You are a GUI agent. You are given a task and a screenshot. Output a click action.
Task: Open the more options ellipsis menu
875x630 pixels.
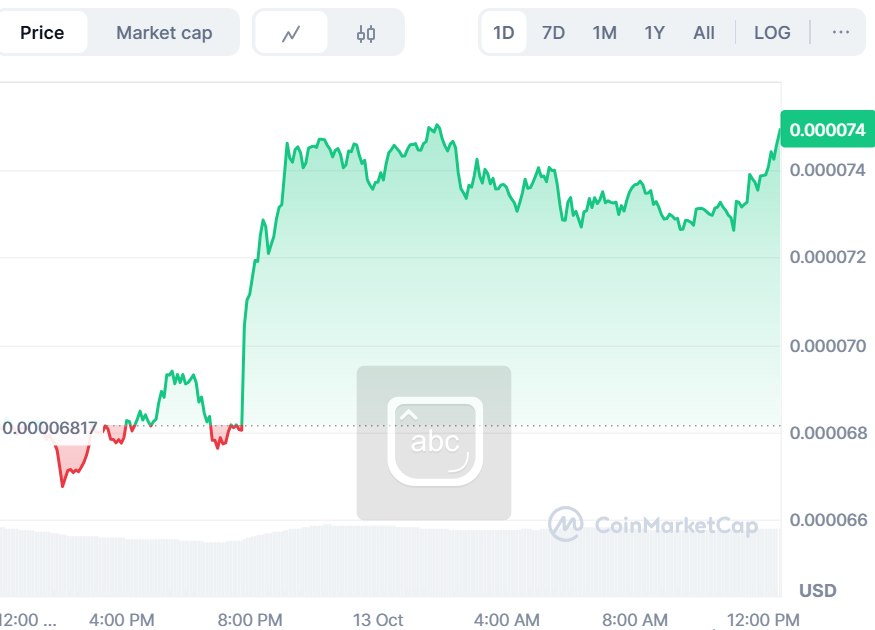click(x=841, y=33)
